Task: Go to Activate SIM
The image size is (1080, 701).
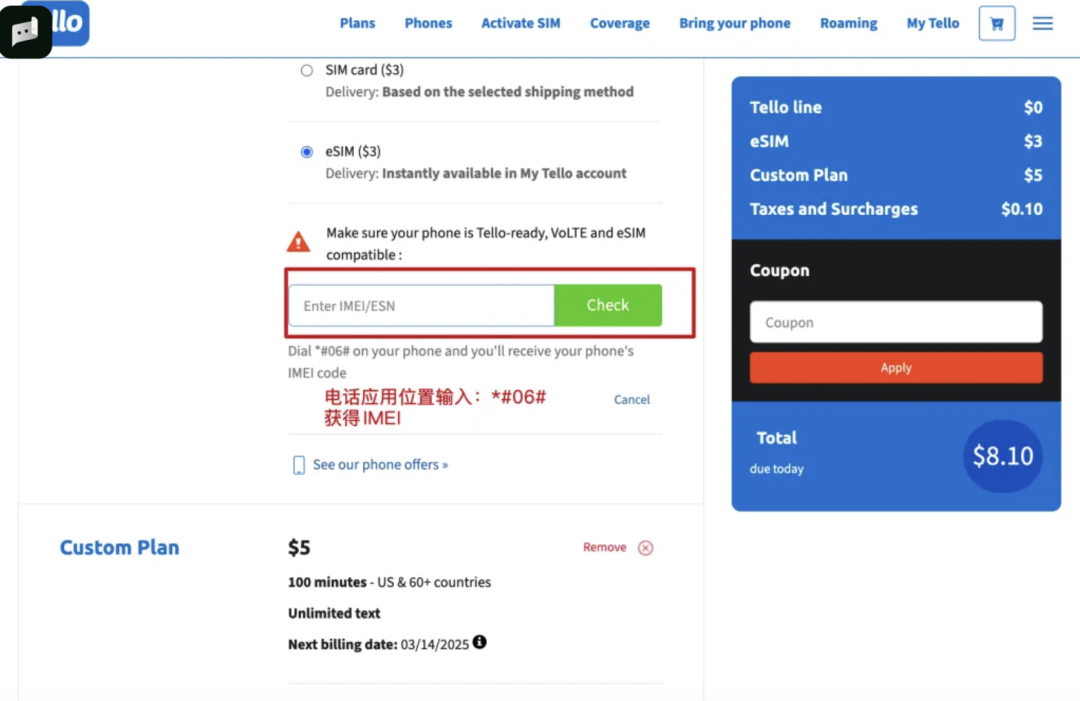Action: pyautogui.click(x=521, y=23)
